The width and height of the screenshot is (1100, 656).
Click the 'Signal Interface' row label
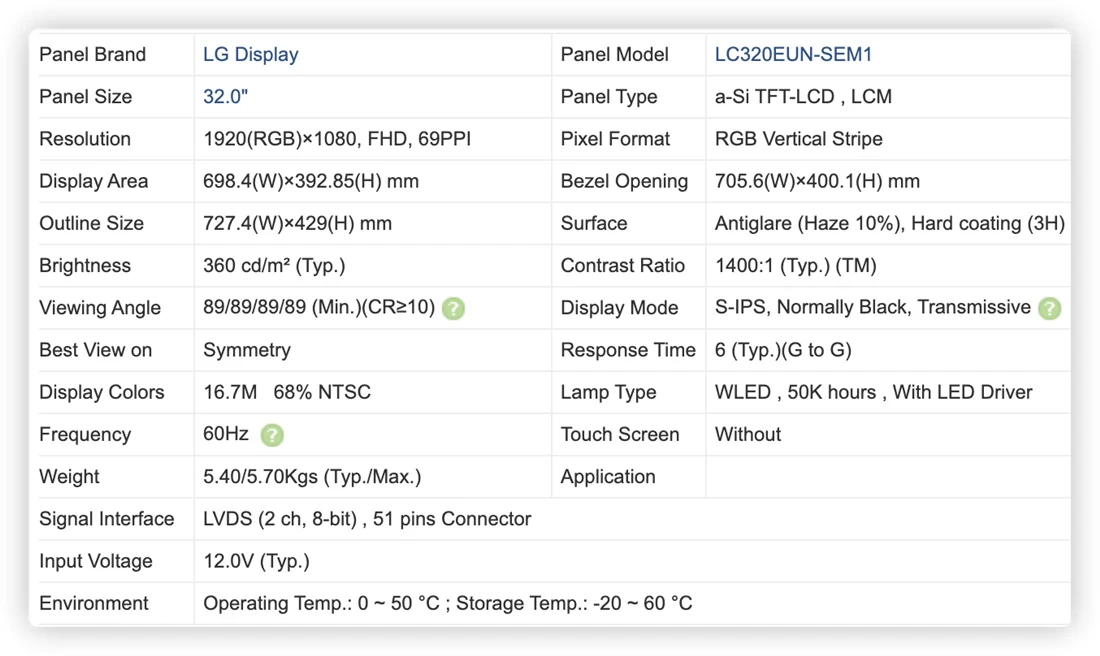click(x=107, y=519)
